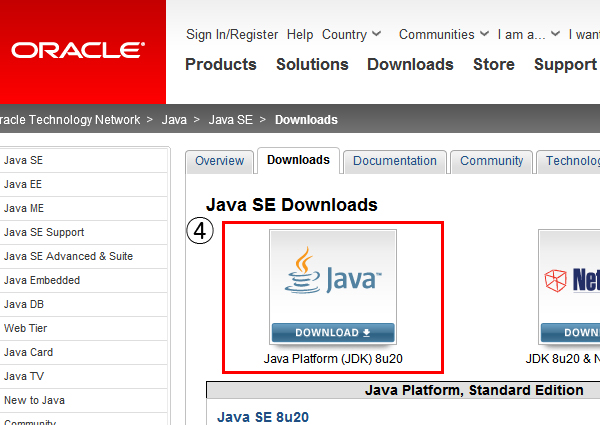Expand the Communities dropdown
Image resolution: width=600 pixels, height=425 pixels.
tap(444, 34)
